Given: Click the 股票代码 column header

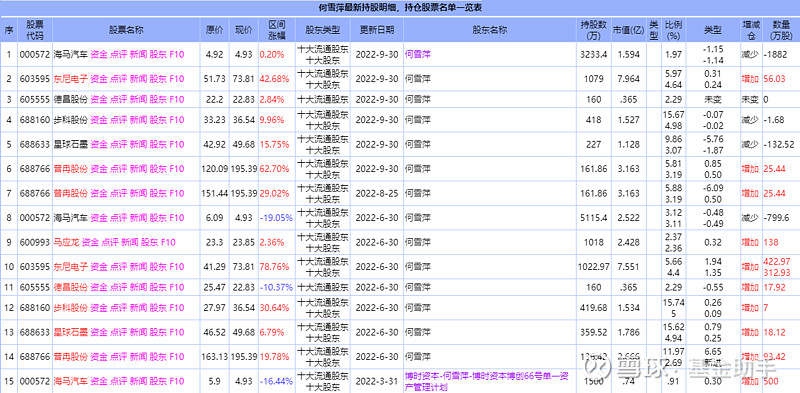Looking at the screenshot, I should [35, 30].
